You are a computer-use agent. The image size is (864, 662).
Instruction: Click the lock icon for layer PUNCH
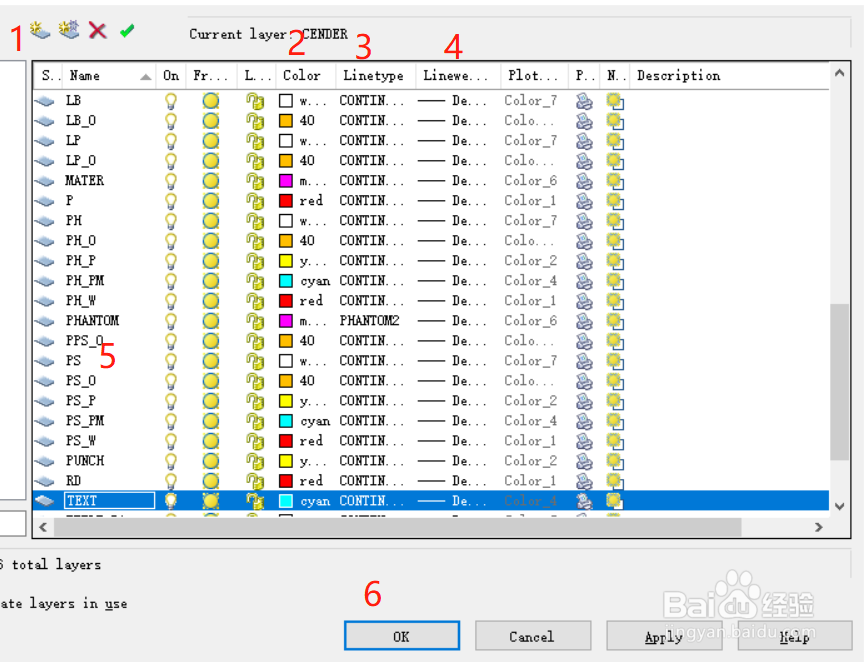pyautogui.click(x=255, y=461)
